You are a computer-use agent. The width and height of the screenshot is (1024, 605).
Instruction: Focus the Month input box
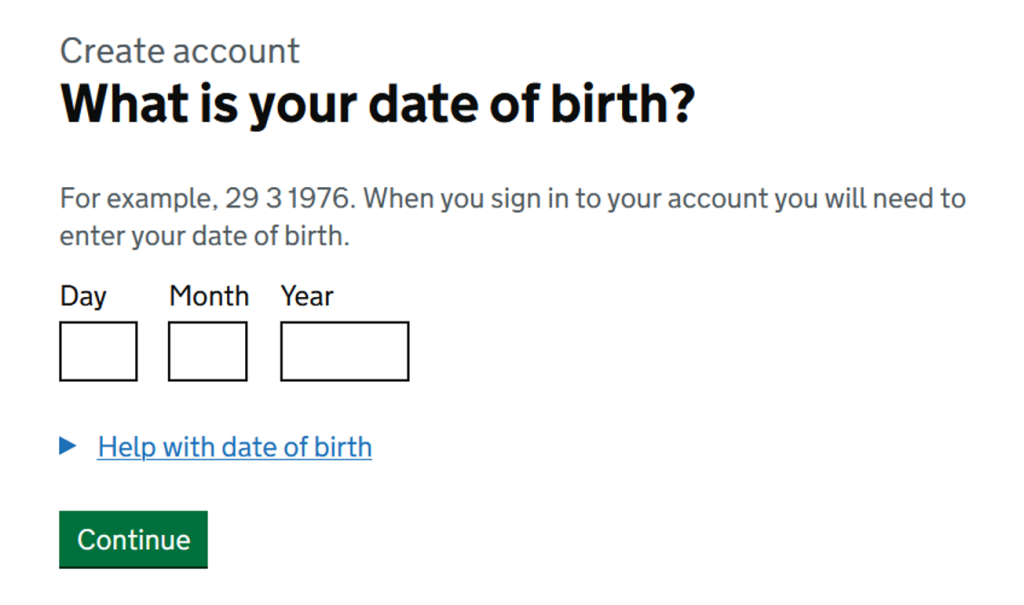tap(207, 351)
